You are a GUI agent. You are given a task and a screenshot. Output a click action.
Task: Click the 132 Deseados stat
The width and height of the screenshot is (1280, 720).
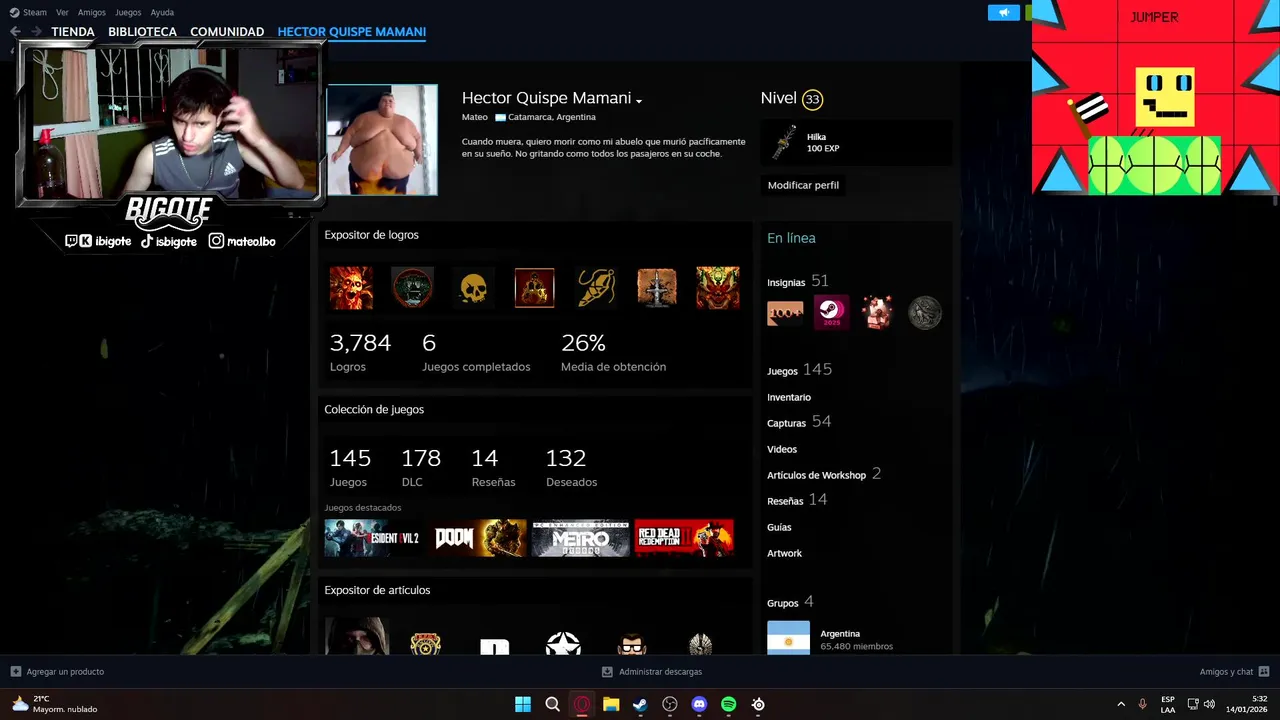pos(571,467)
